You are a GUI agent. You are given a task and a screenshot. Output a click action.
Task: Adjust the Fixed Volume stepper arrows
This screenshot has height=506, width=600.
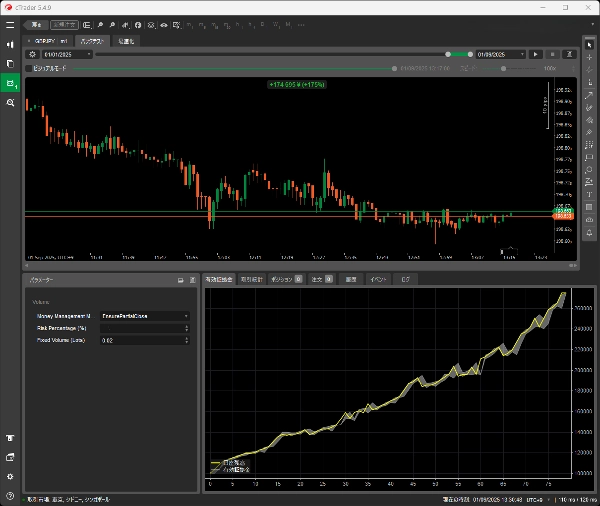(187, 340)
